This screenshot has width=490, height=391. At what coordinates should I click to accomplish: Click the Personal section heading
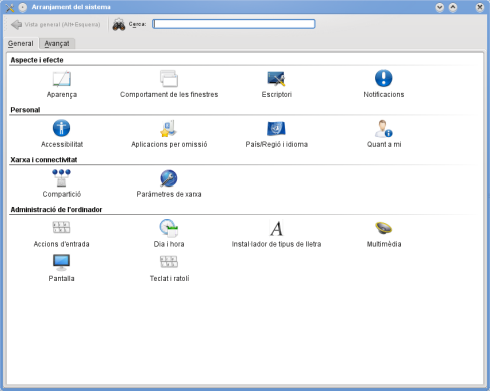point(25,110)
